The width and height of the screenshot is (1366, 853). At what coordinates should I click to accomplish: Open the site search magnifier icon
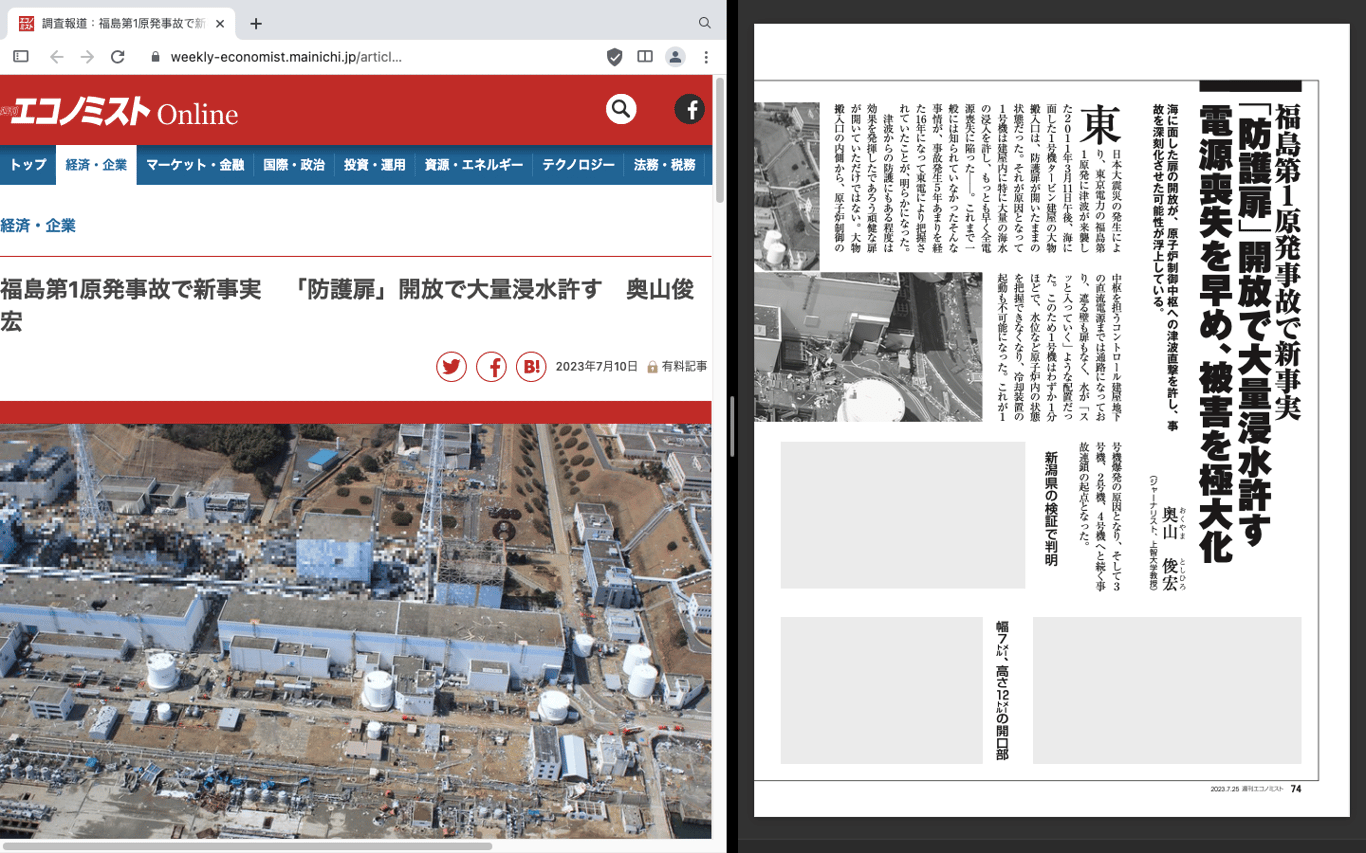[621, 109]
